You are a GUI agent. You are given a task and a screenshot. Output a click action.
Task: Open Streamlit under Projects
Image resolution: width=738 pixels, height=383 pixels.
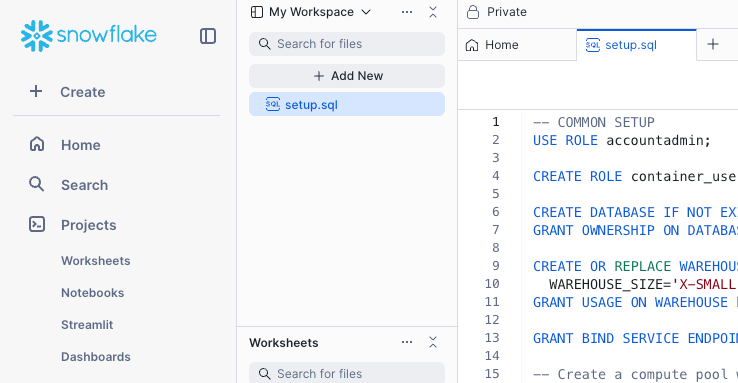click(x=87, y=325)
